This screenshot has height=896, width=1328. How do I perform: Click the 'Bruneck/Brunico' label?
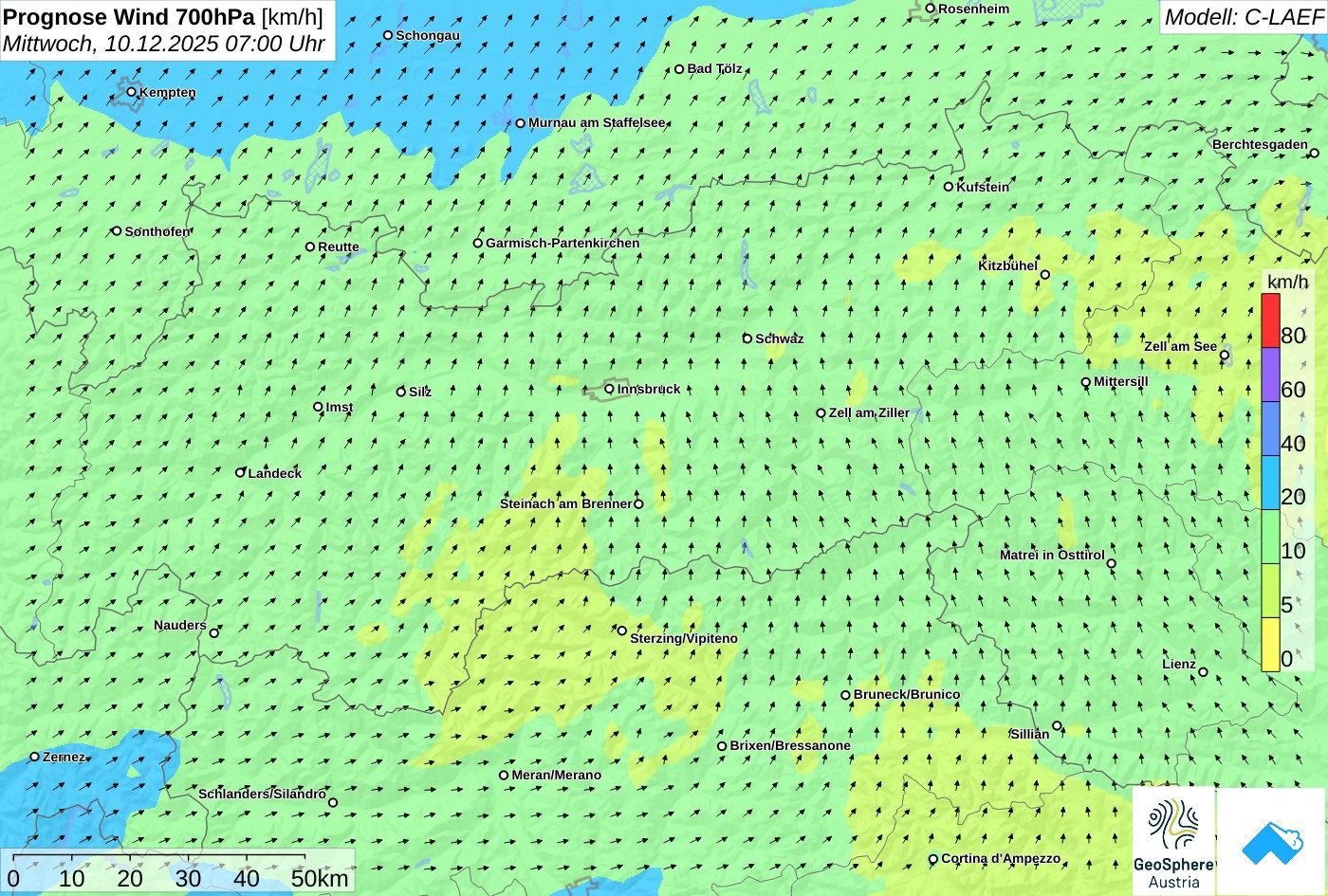pyautogui.click(x=907, y=694)
